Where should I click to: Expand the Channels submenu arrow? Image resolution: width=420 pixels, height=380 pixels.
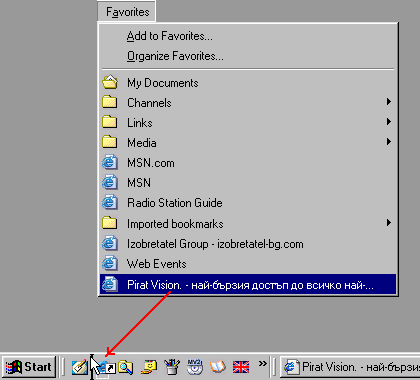pyautogui.click(x=388, y=102)
